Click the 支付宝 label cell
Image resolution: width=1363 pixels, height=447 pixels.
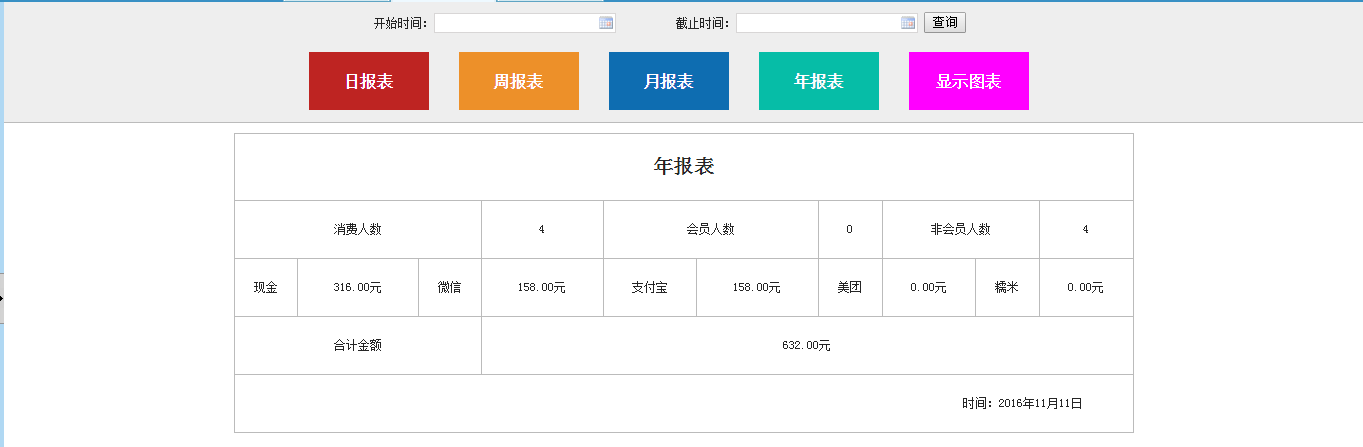click(x=650, y=287)
